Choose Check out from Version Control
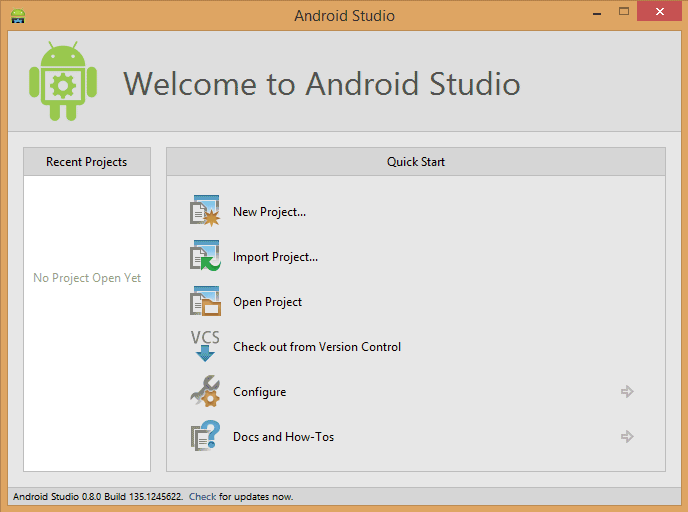 tap(317, 347)
